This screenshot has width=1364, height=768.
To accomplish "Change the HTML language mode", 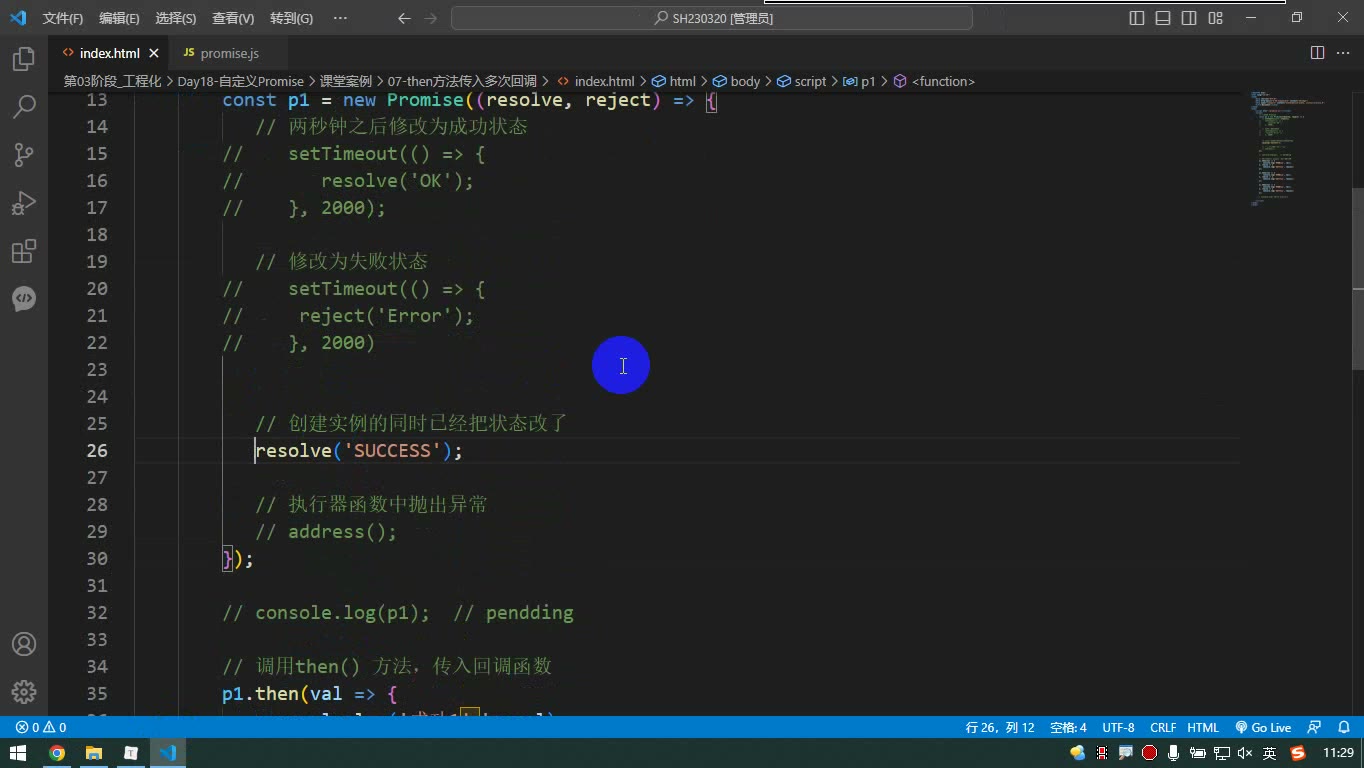I will point(1203,728).
